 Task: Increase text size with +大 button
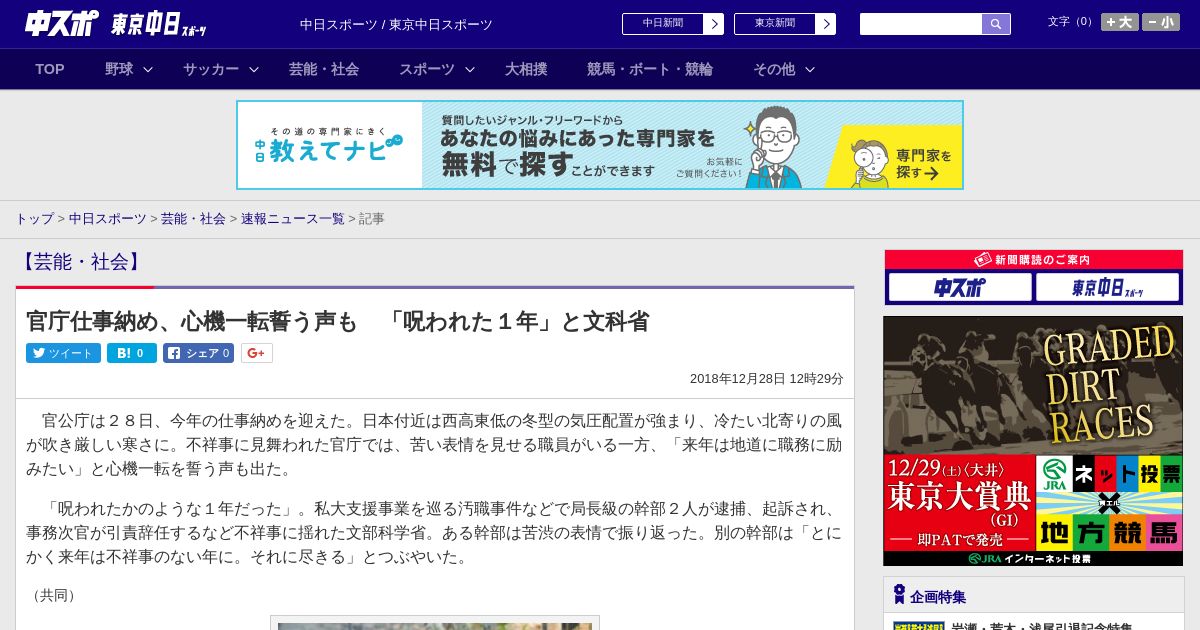click(1120, 22)
